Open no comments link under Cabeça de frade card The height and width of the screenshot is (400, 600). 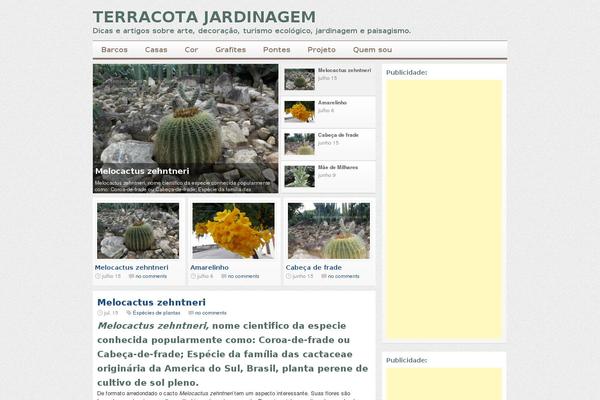344,276
